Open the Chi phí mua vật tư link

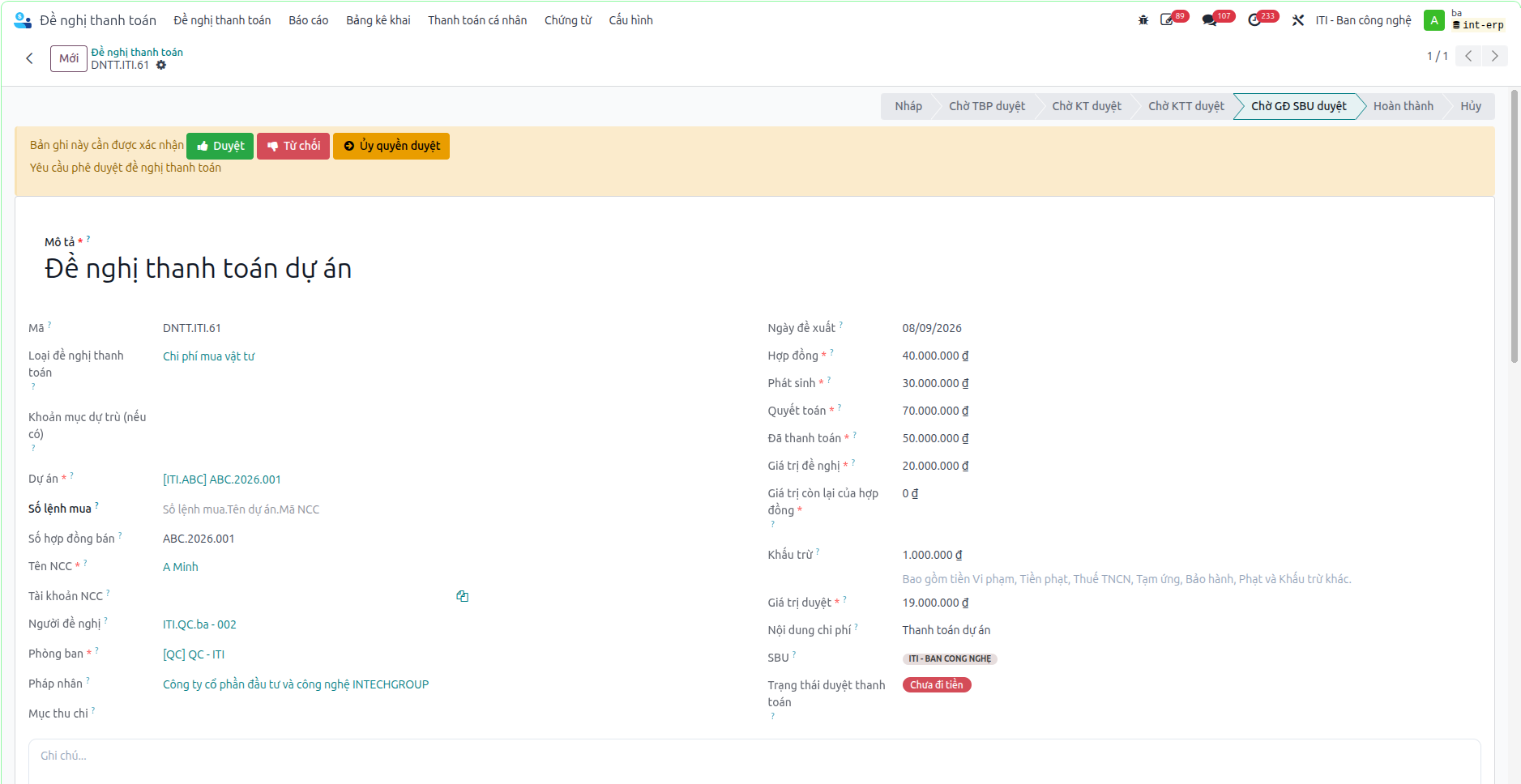point(209,356)
